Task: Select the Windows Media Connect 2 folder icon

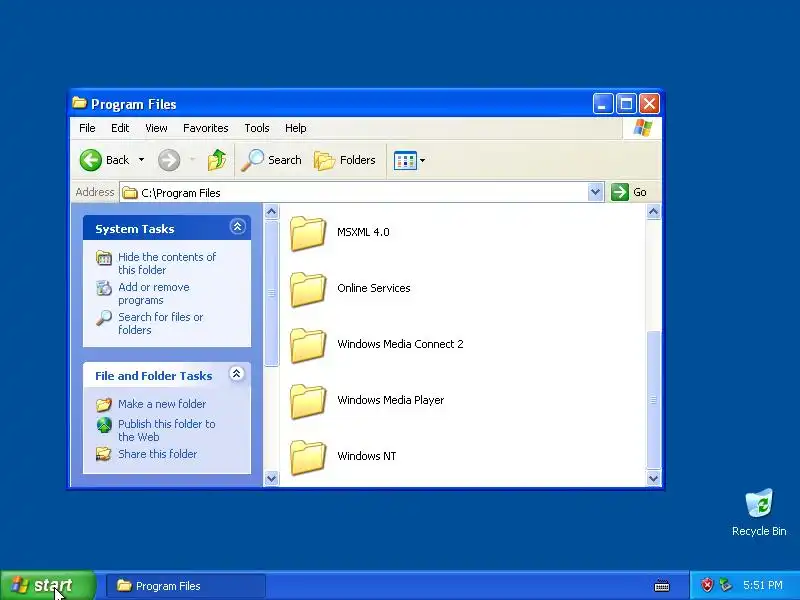Action: click(x=308, y=345)
